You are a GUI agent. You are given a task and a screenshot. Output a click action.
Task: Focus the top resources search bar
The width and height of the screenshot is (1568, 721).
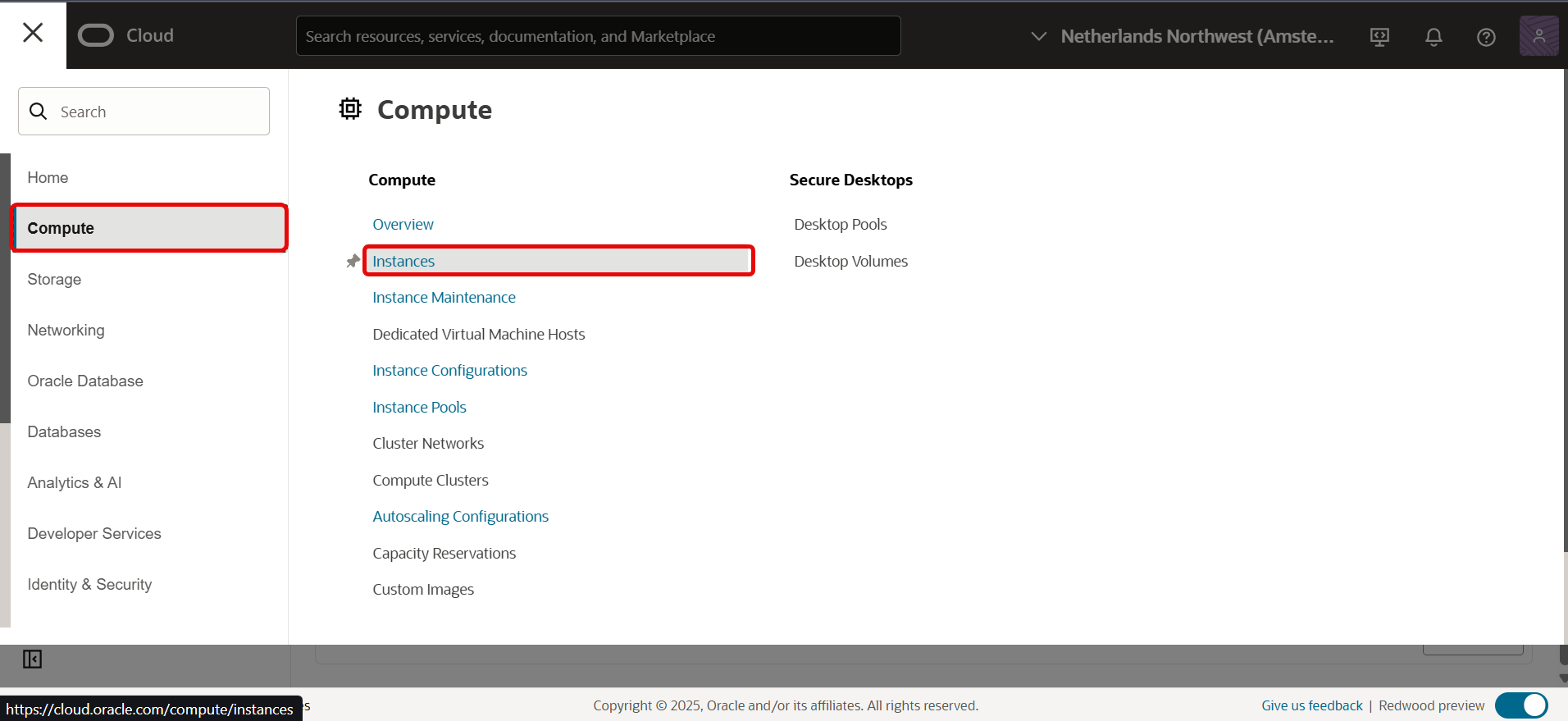(x=598, y=36)
